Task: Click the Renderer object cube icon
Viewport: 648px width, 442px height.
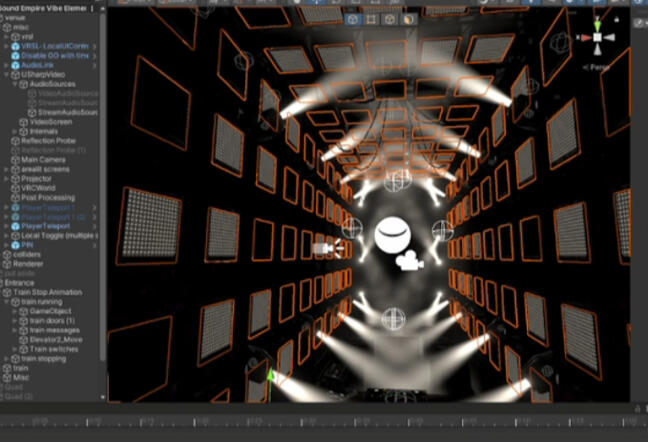Action: [7, 264]
